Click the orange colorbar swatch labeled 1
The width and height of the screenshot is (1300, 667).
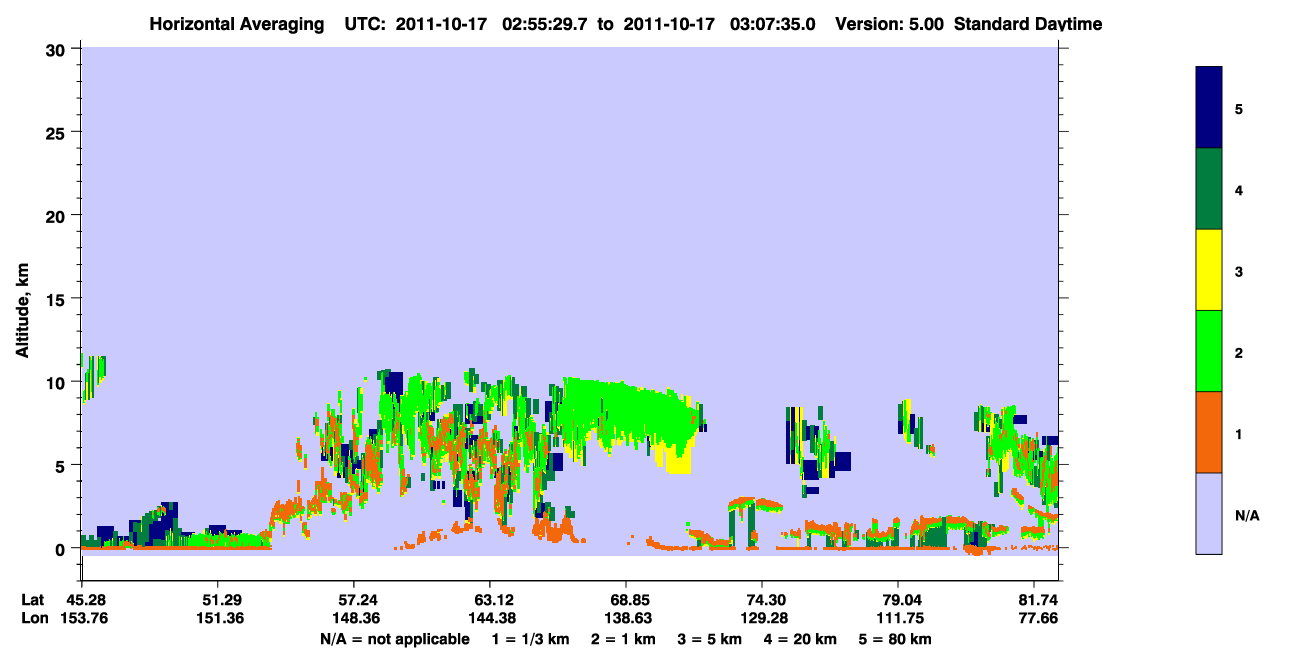tap(1209, 432)
